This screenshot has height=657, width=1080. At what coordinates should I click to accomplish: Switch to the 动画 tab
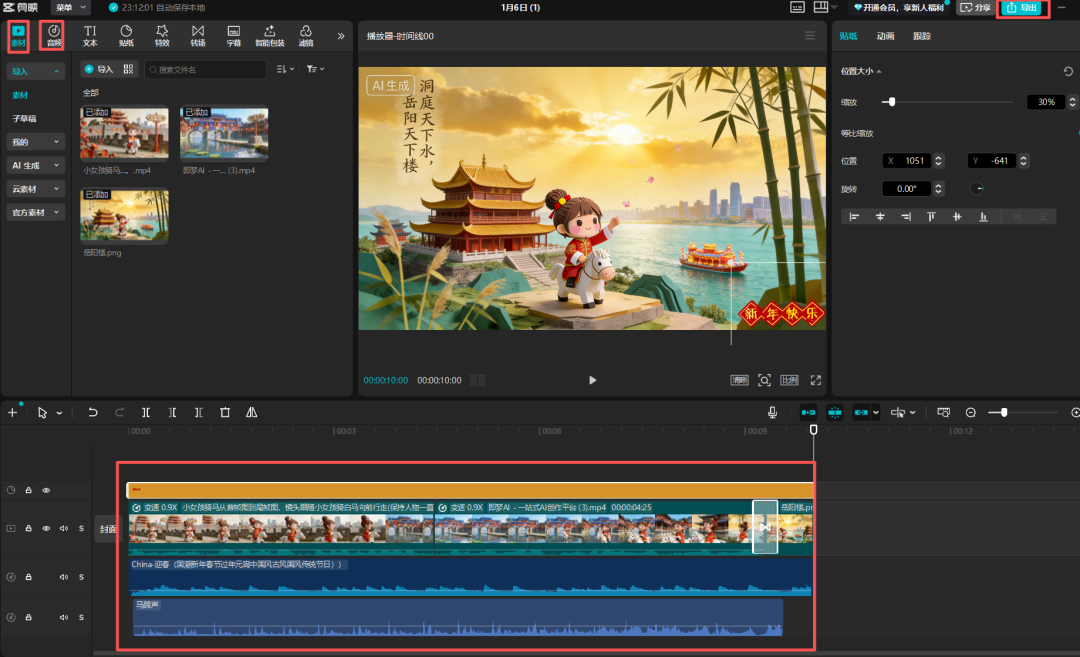[885, 36]
